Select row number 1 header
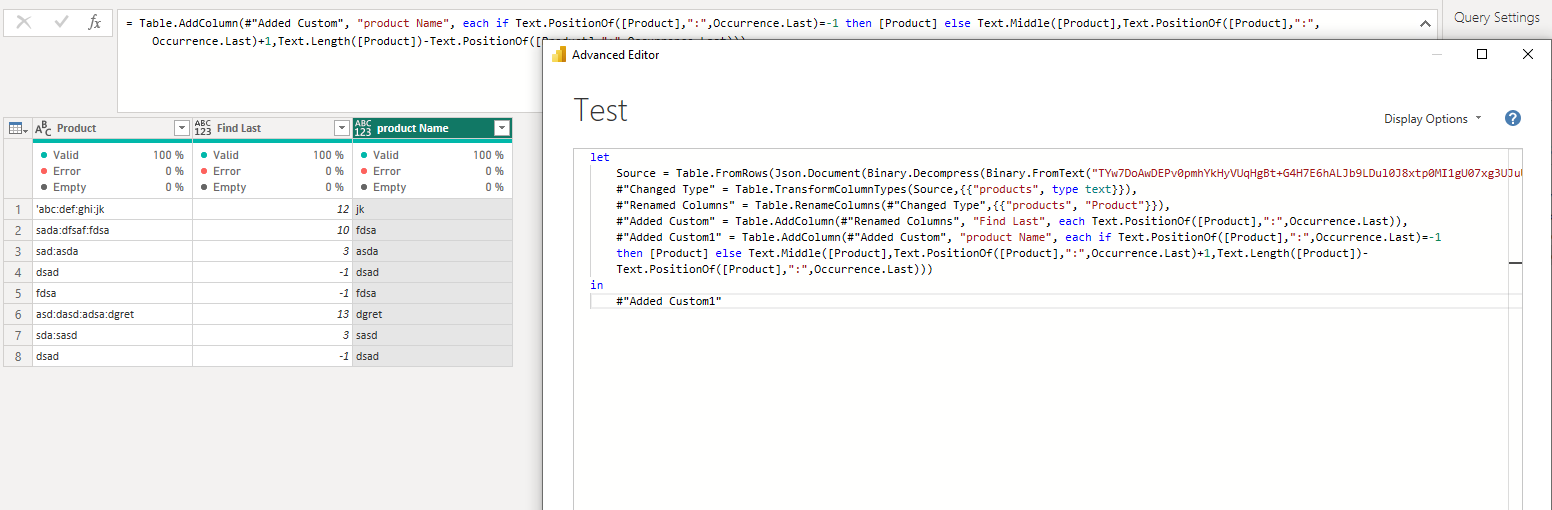Viewport: 1552px width, 510px height. tap(18, 209)
